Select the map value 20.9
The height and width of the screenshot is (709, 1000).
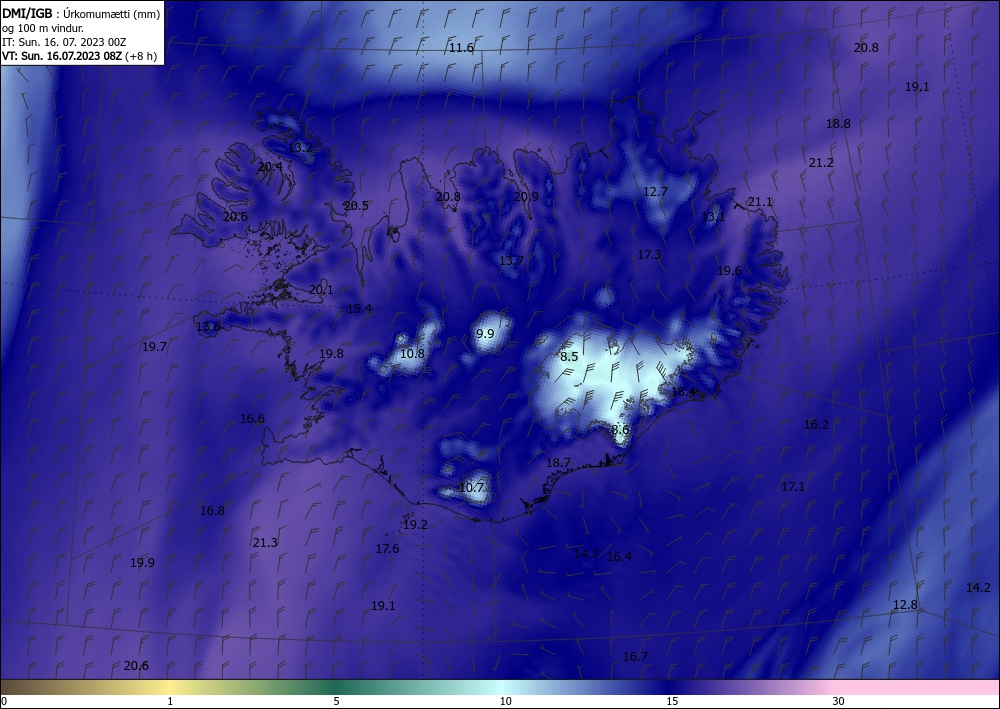click(x=526, y=196)
